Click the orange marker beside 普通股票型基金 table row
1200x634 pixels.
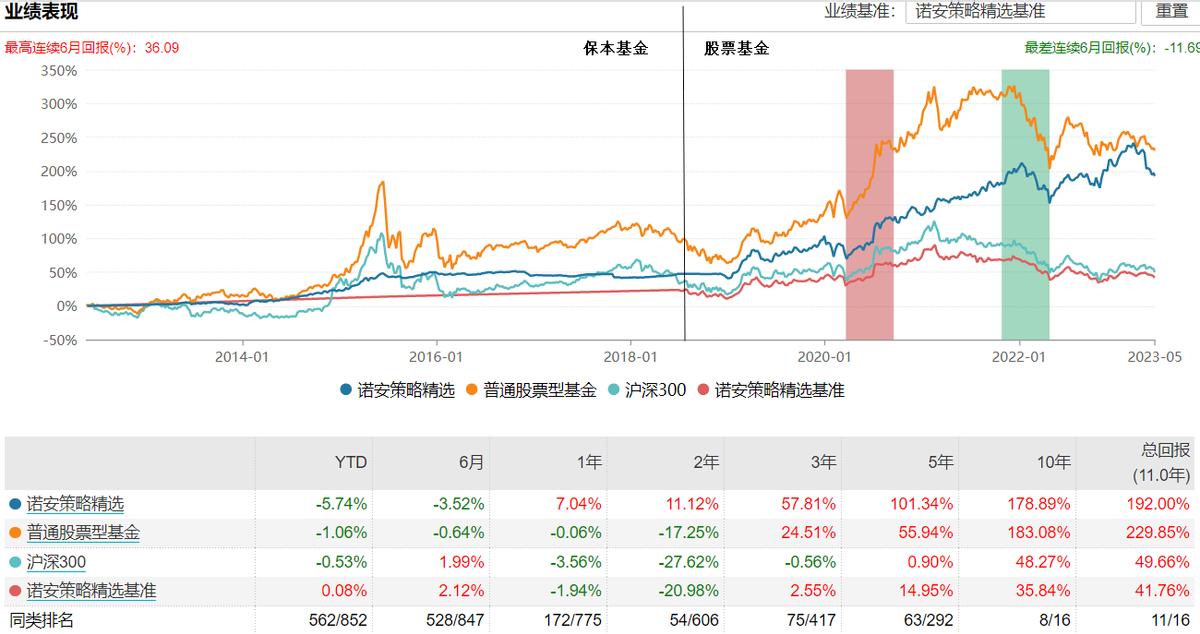(x=14, y=532)
